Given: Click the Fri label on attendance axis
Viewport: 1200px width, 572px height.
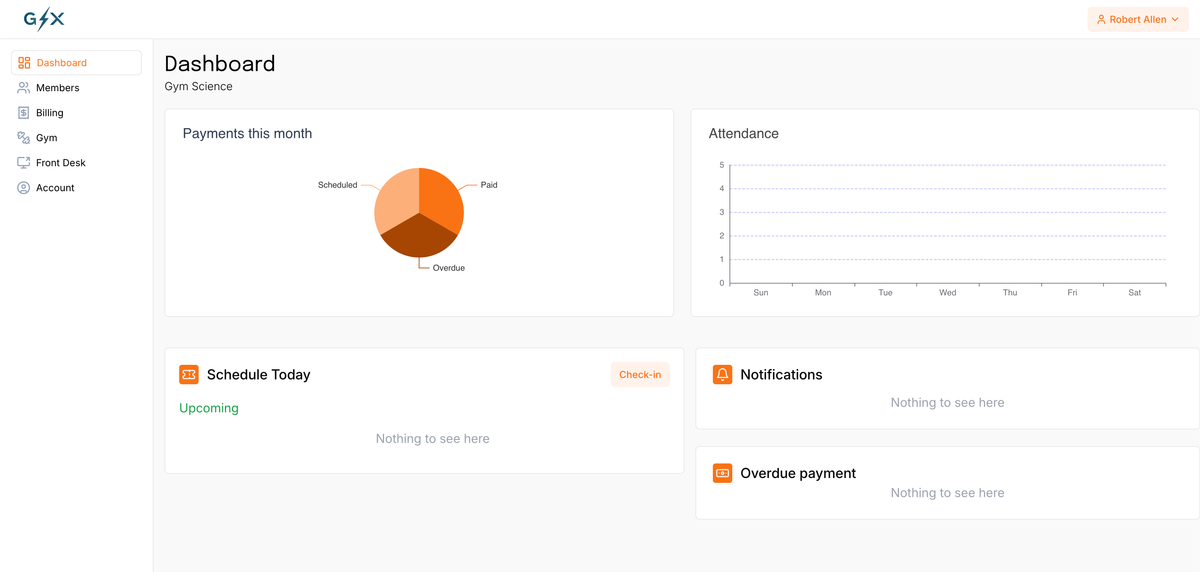Looking at the screenshot, I should [1072, 293].
